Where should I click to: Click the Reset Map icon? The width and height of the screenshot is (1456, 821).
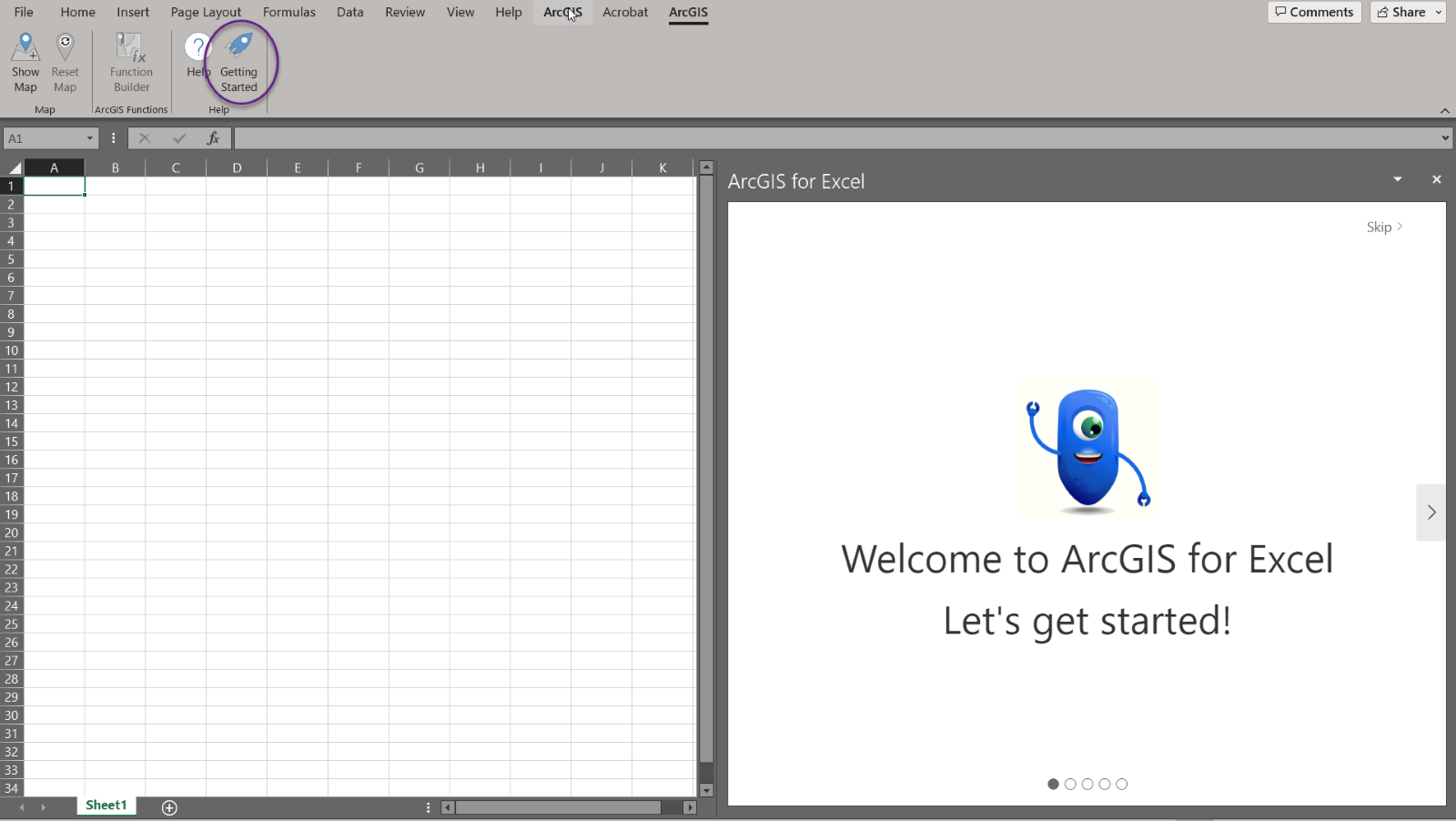pyautogui.click(x=65, y=62)
